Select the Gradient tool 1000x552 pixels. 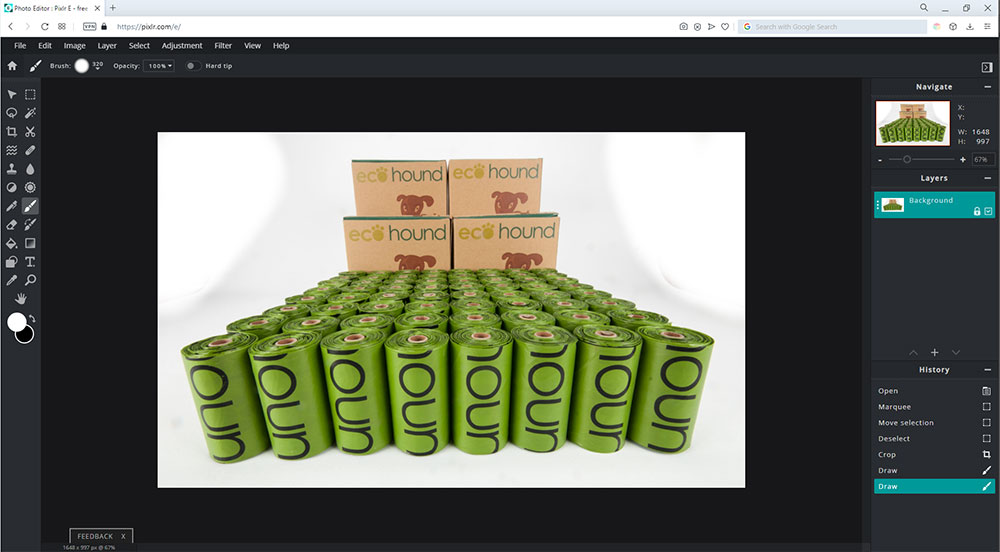tap(30, 243)
